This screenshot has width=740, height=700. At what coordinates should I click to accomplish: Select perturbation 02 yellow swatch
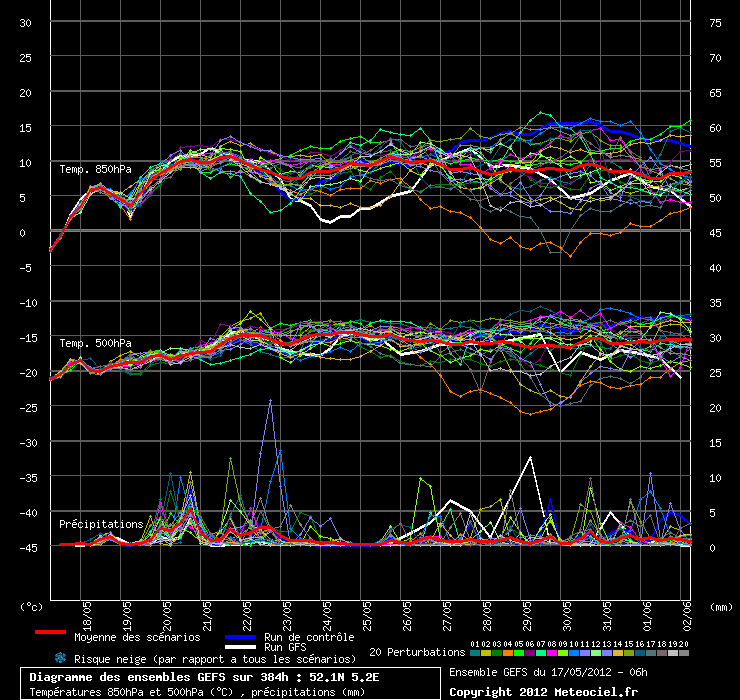tap(486, 653)
